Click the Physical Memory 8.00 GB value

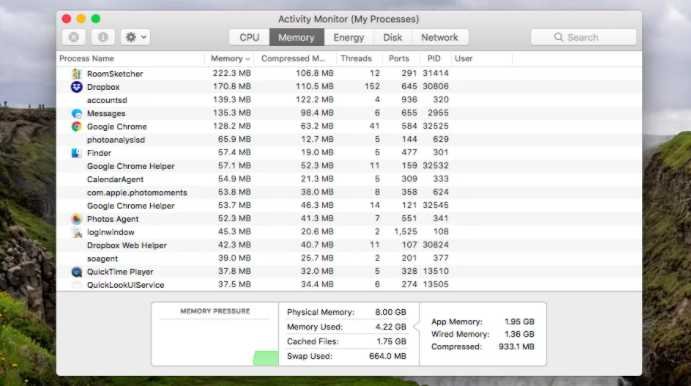pyautogui.click(x=390, y=312)
